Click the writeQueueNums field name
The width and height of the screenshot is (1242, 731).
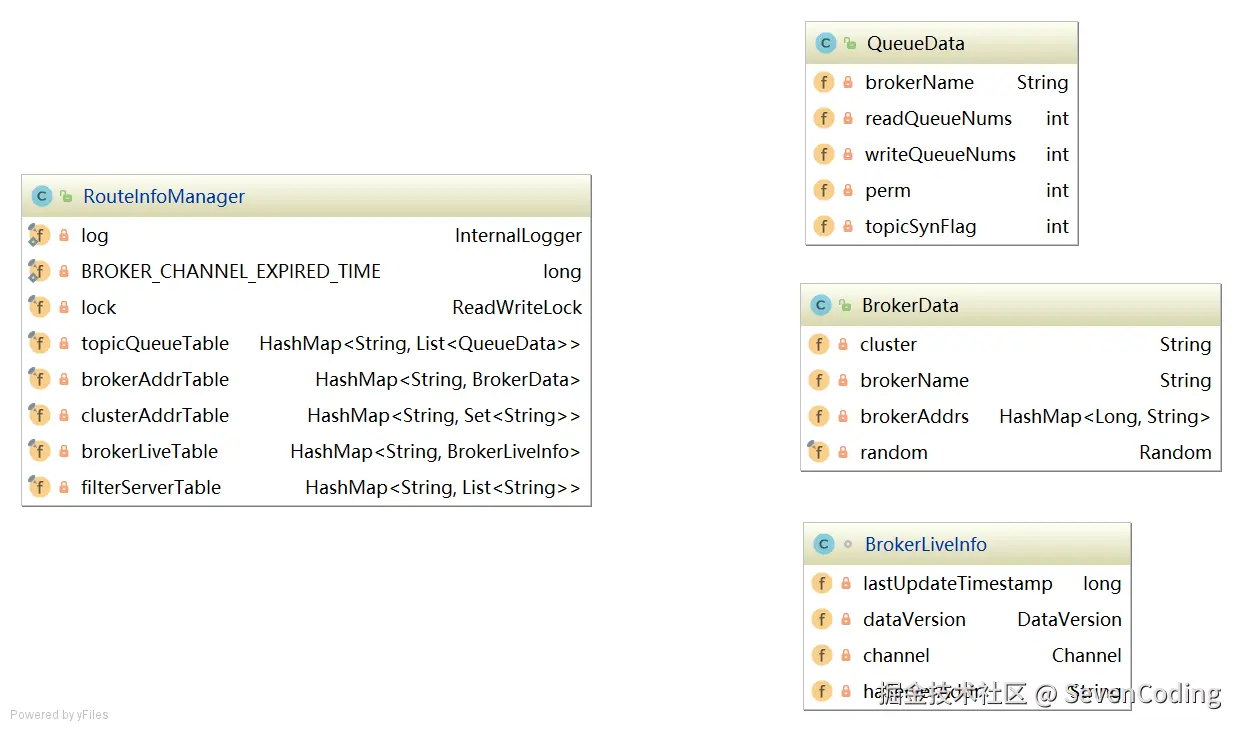(x=941, y=154)
